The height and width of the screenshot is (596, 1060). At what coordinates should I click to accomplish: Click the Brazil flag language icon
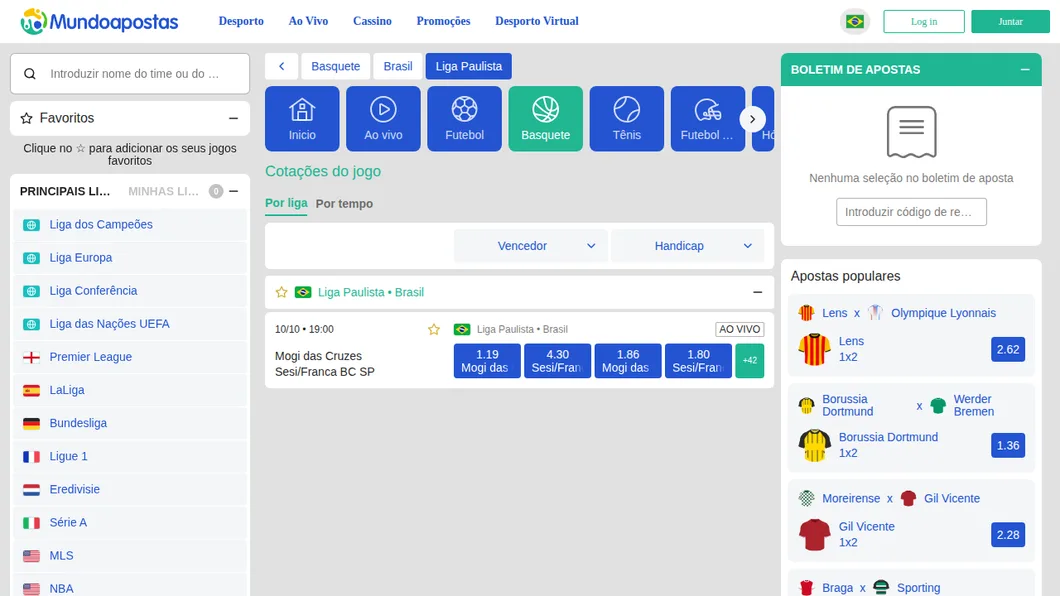point(854,22)
